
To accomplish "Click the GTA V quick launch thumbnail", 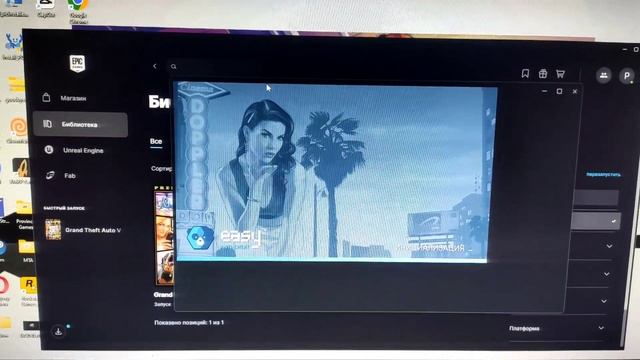I will coord(53,229).
